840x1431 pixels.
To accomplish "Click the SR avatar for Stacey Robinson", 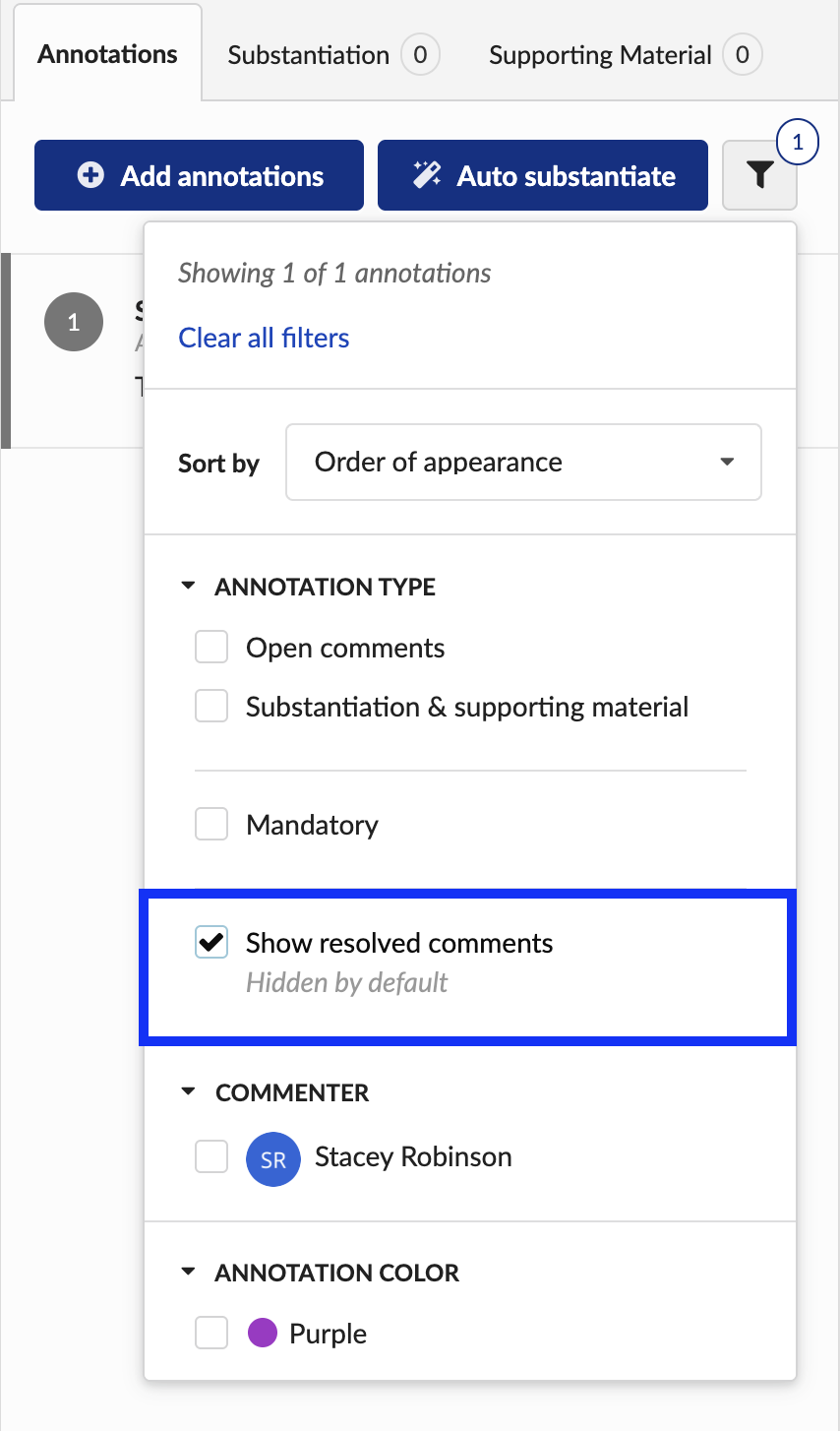I will click(273, 1158).
